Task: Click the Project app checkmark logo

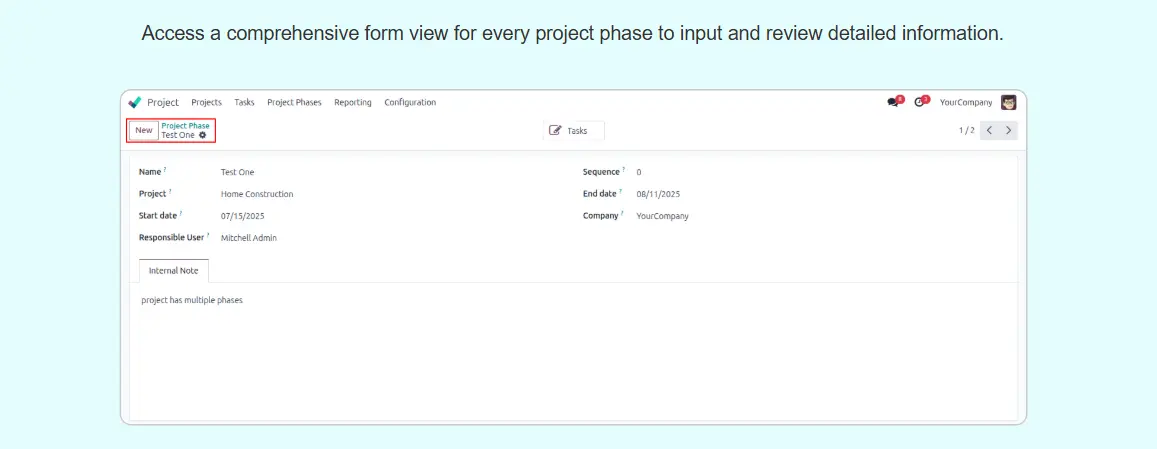Action: point(135,102)
